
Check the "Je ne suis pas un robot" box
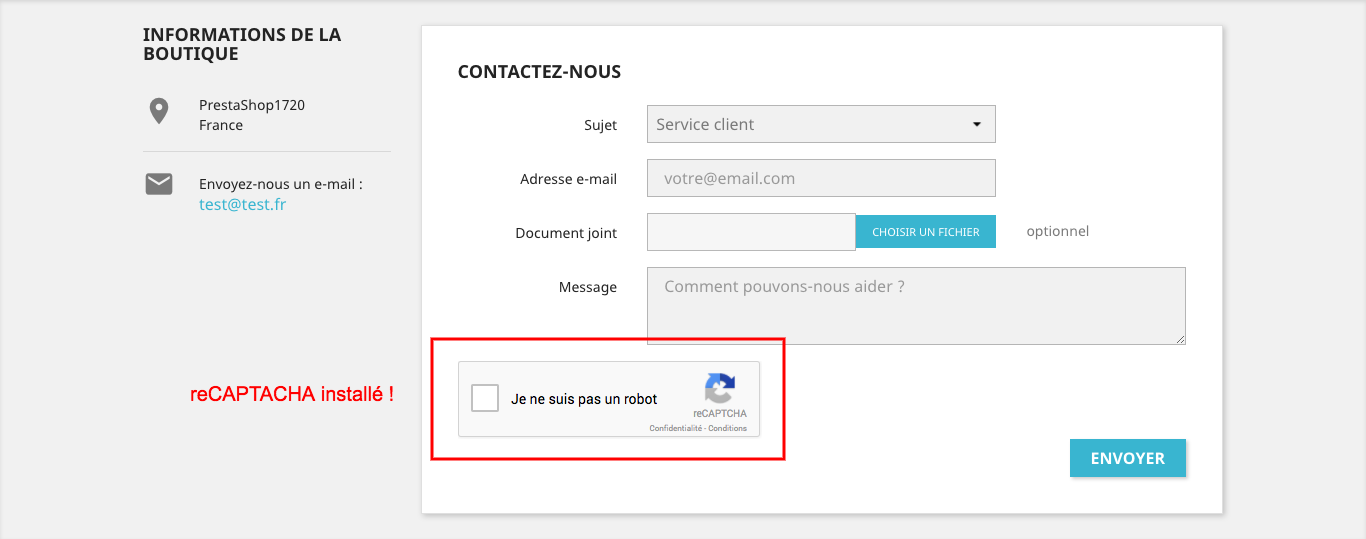pyautogui.click(x=485, y=398)
